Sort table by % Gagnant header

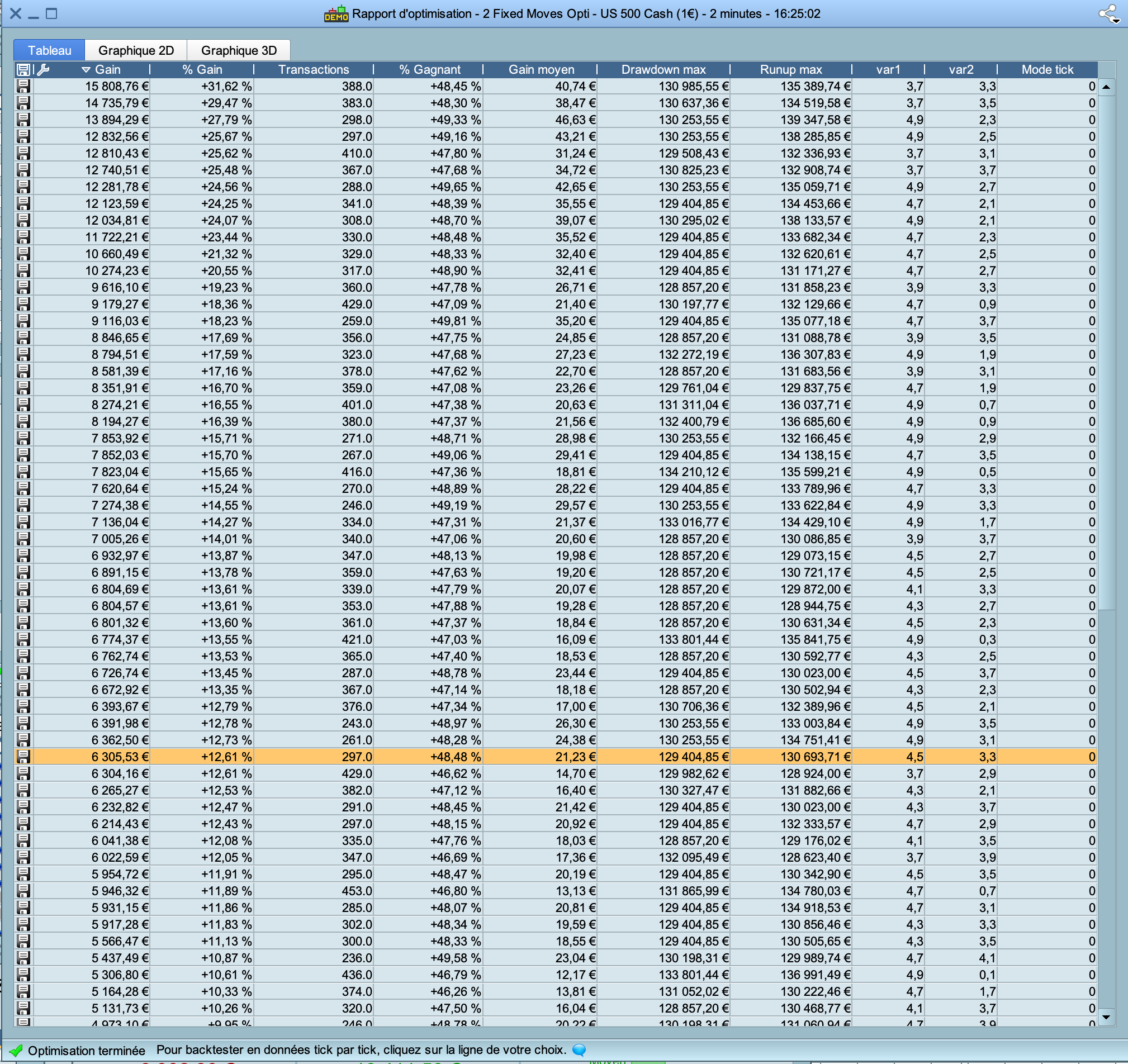[429, 70]
